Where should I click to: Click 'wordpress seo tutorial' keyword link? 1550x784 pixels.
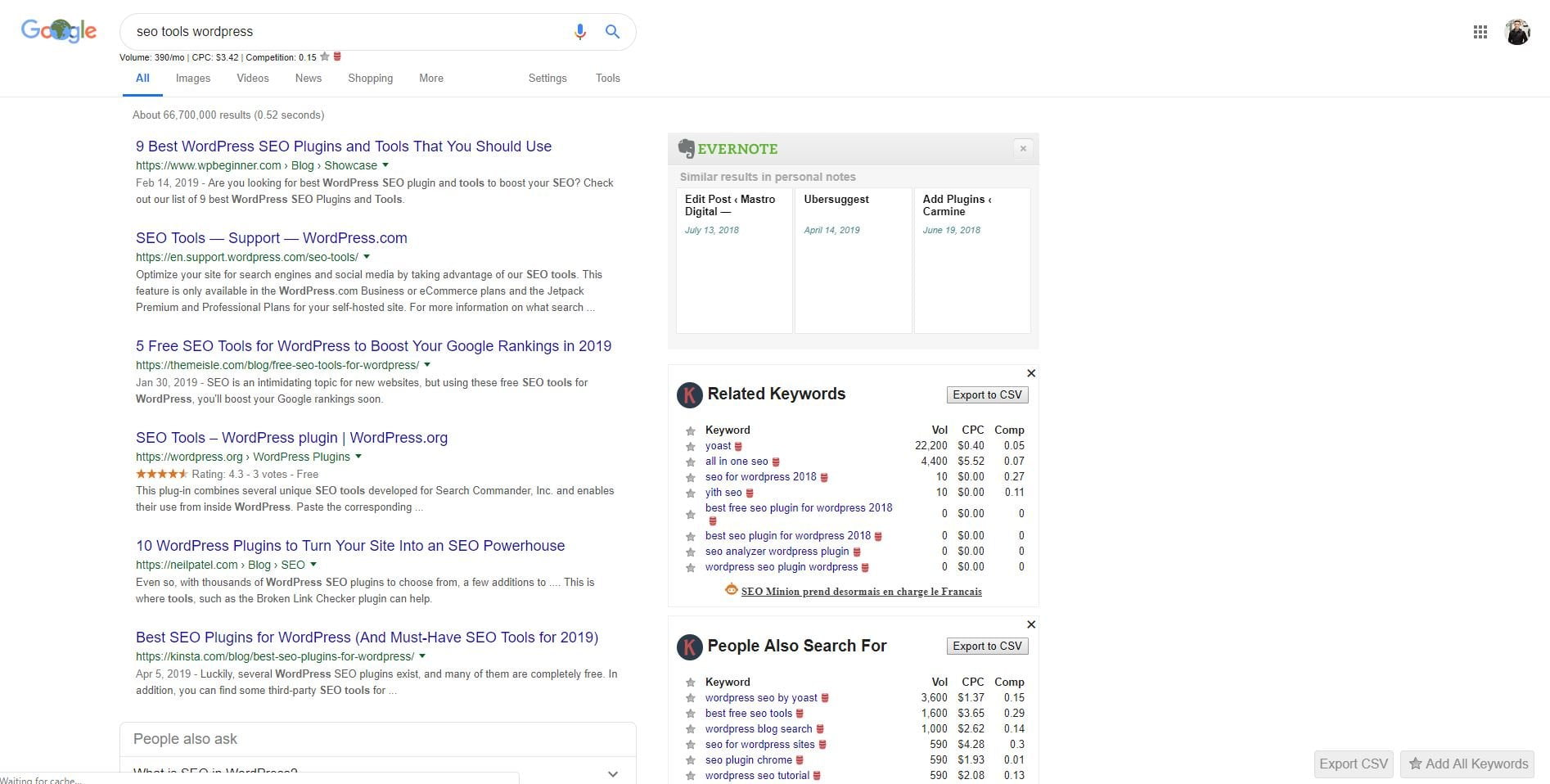757,776
